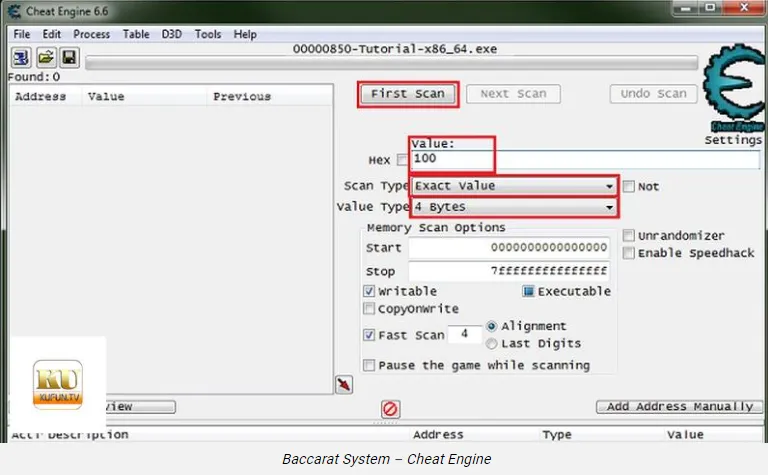Open the Process menu
Screen dimensions: 768x475
click(92, 34)
